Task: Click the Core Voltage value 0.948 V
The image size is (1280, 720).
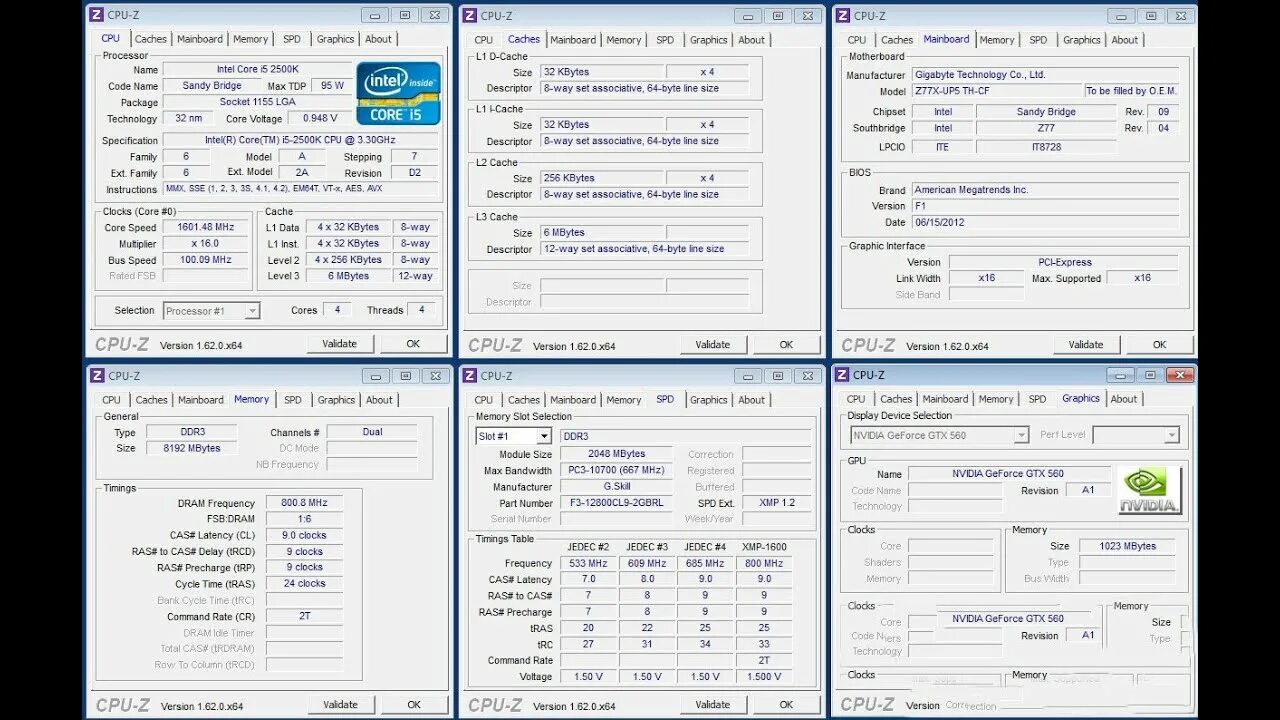Action: point(319,118)
